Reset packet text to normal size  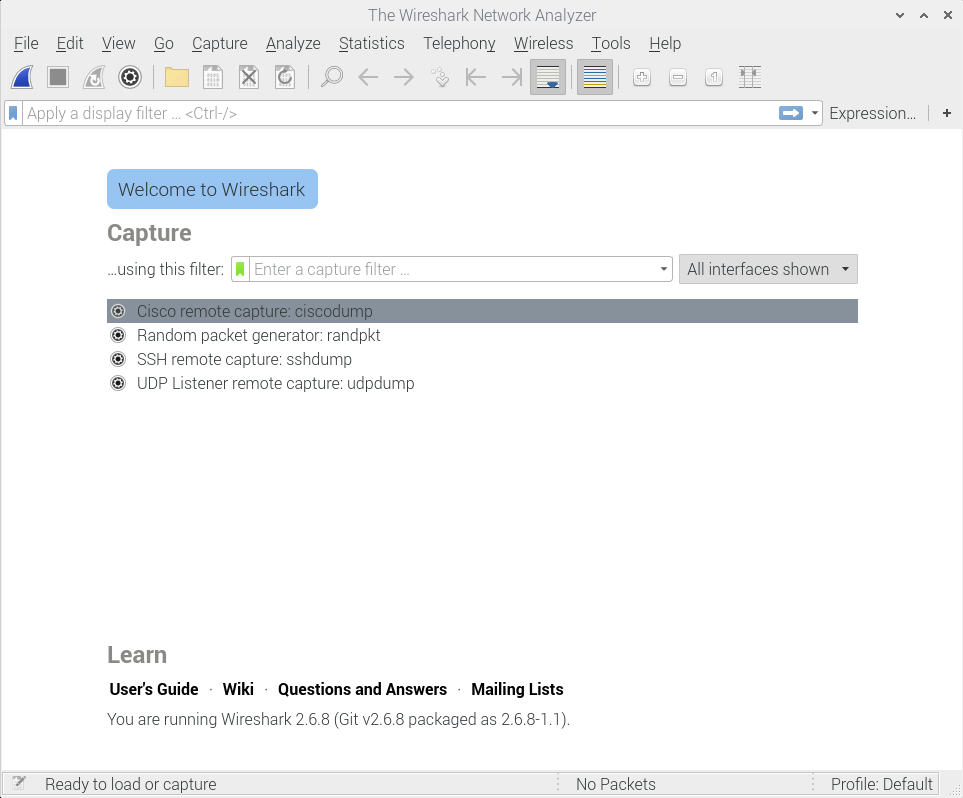point(714,77)
